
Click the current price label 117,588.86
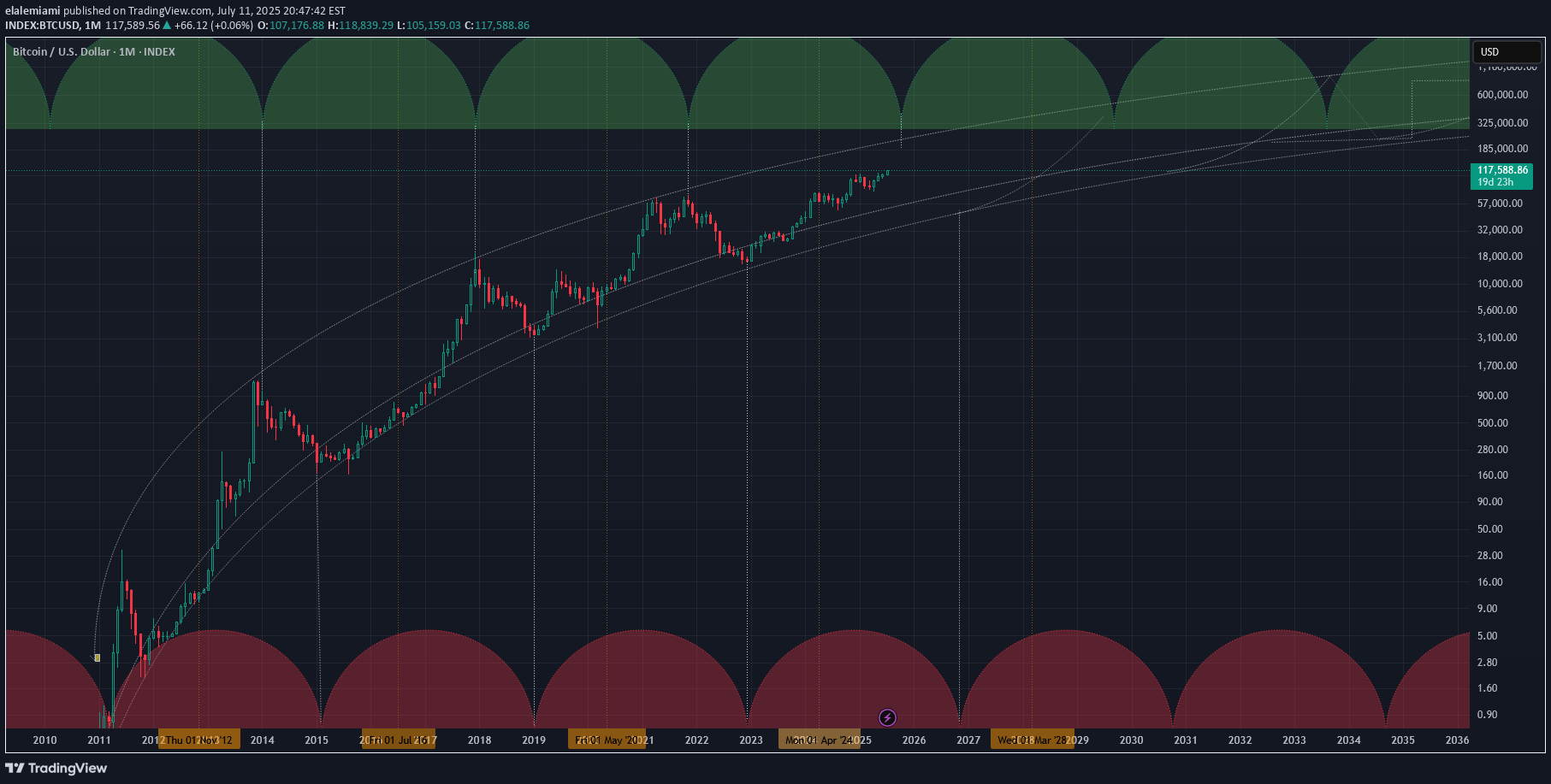(1501, 176)
